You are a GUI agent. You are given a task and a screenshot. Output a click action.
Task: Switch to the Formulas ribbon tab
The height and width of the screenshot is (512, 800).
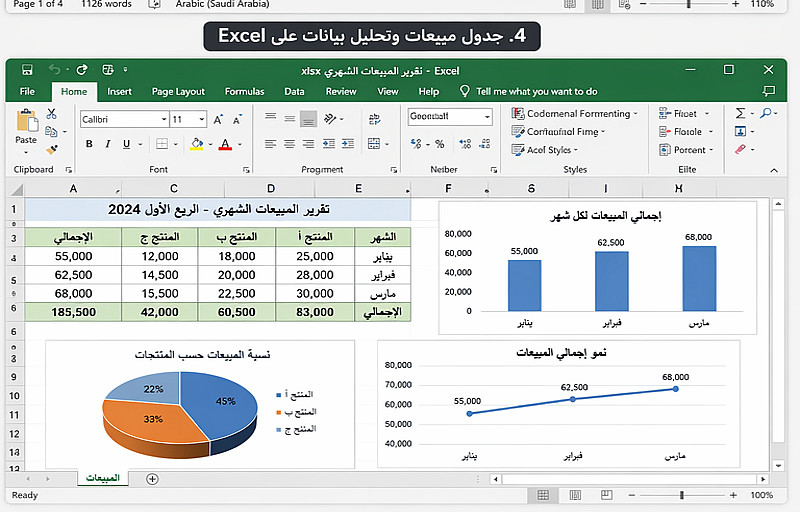click(x=244, y=92)
